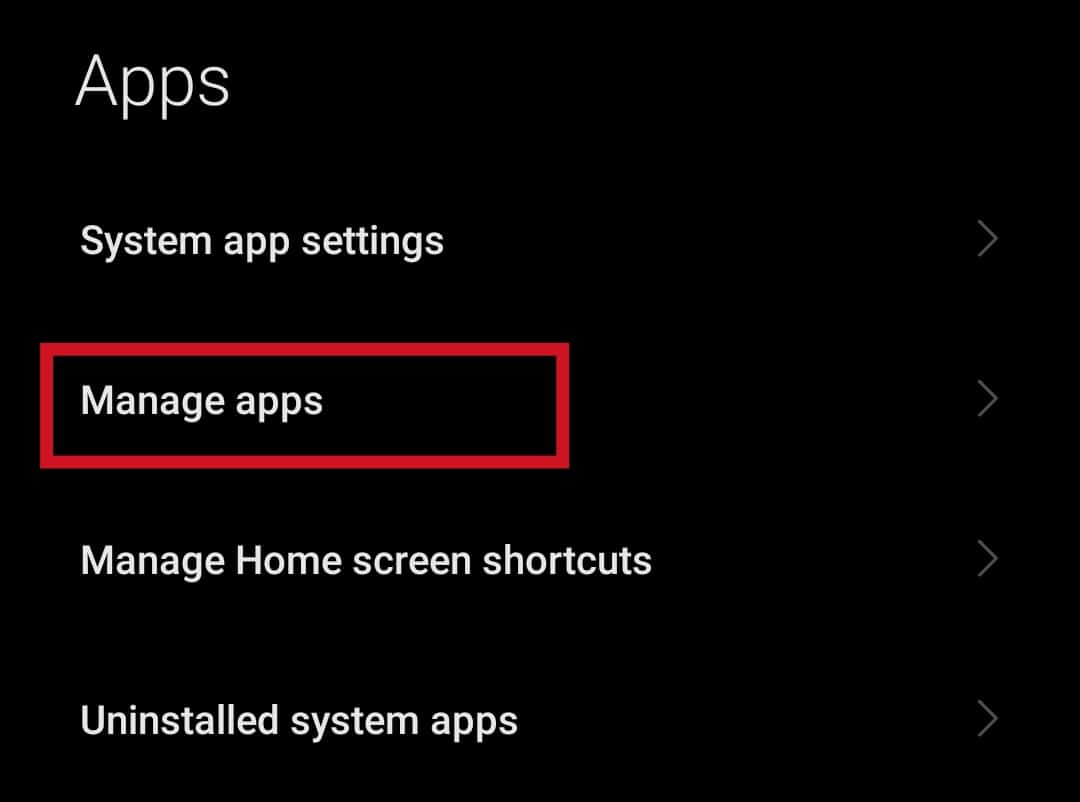The height and width of the screenshot is (802, 1080).
Task: Select the System app settings label text
Action: pyautogui.click(x=262, y=242)
